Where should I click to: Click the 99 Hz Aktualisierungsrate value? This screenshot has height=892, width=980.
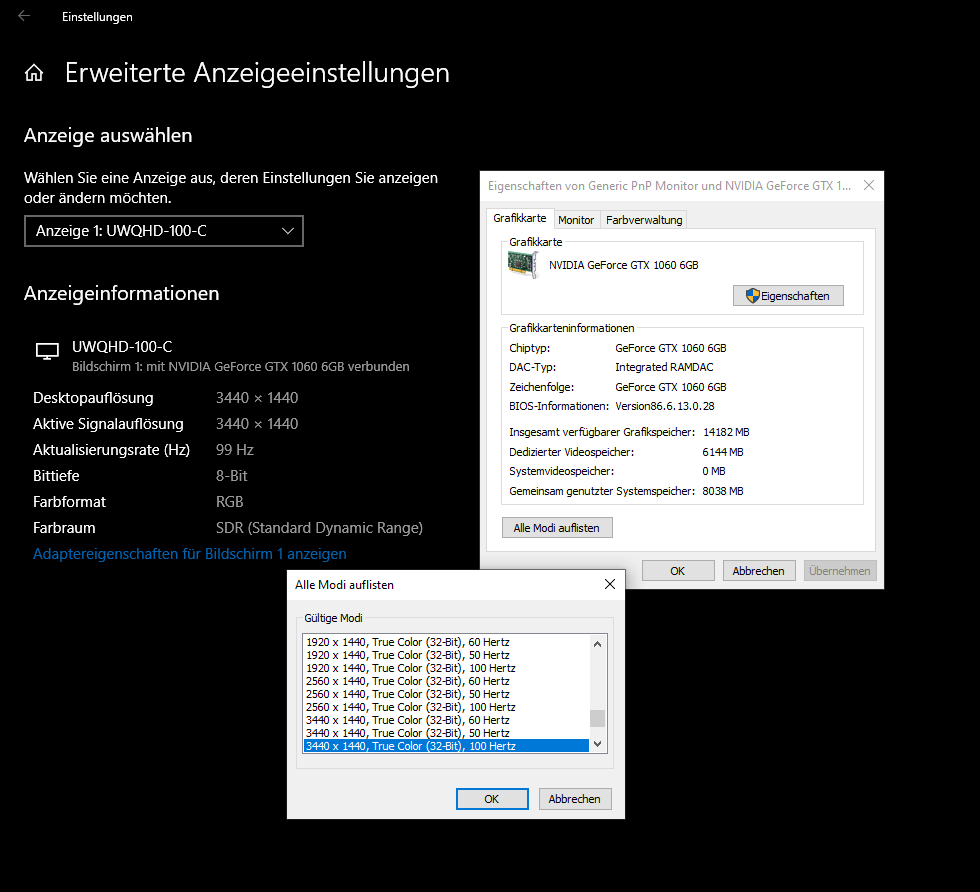point(234,450)
